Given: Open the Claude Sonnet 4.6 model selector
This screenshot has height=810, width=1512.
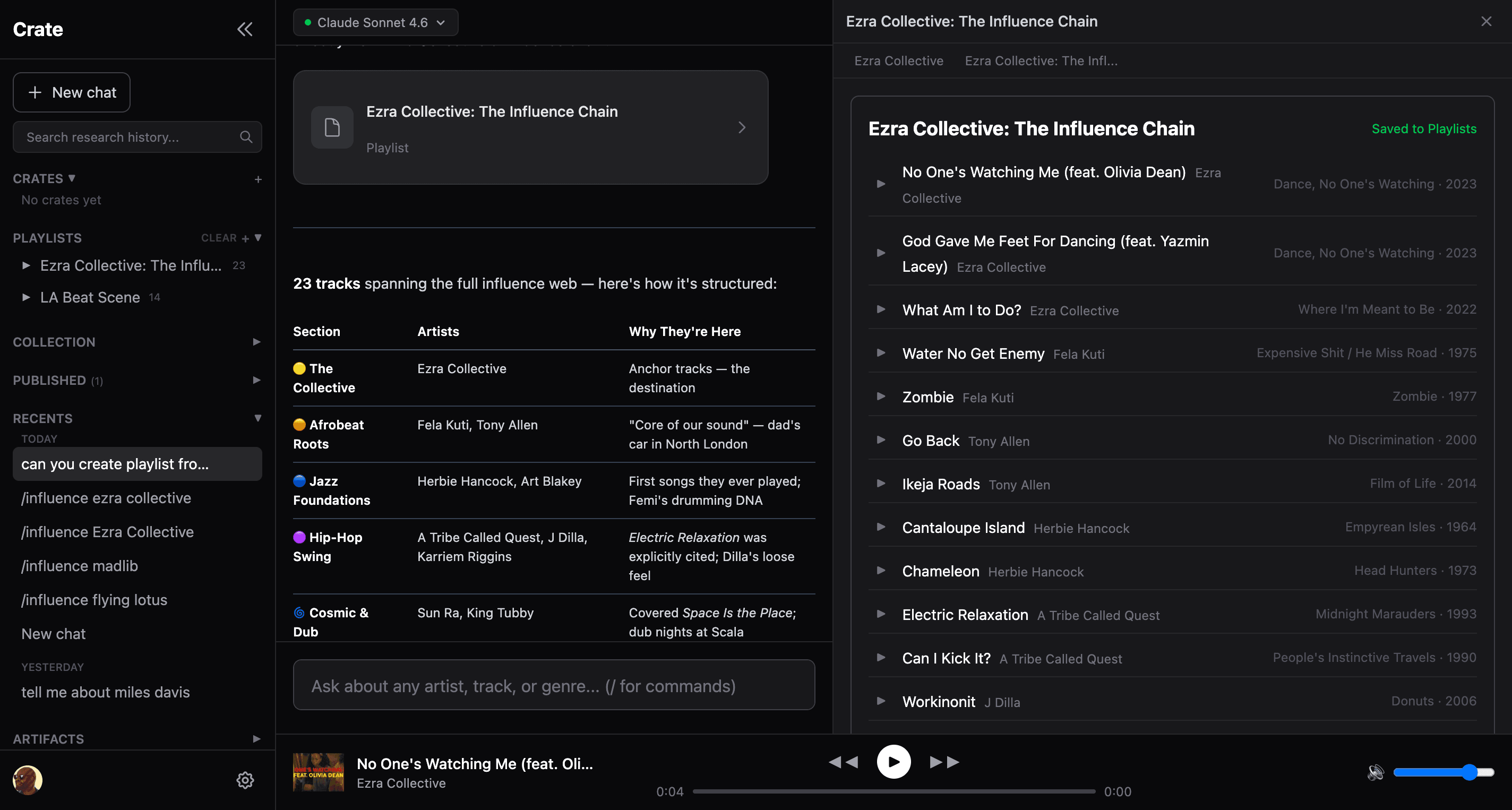Looking at the screenshot, I should (375, 22).
